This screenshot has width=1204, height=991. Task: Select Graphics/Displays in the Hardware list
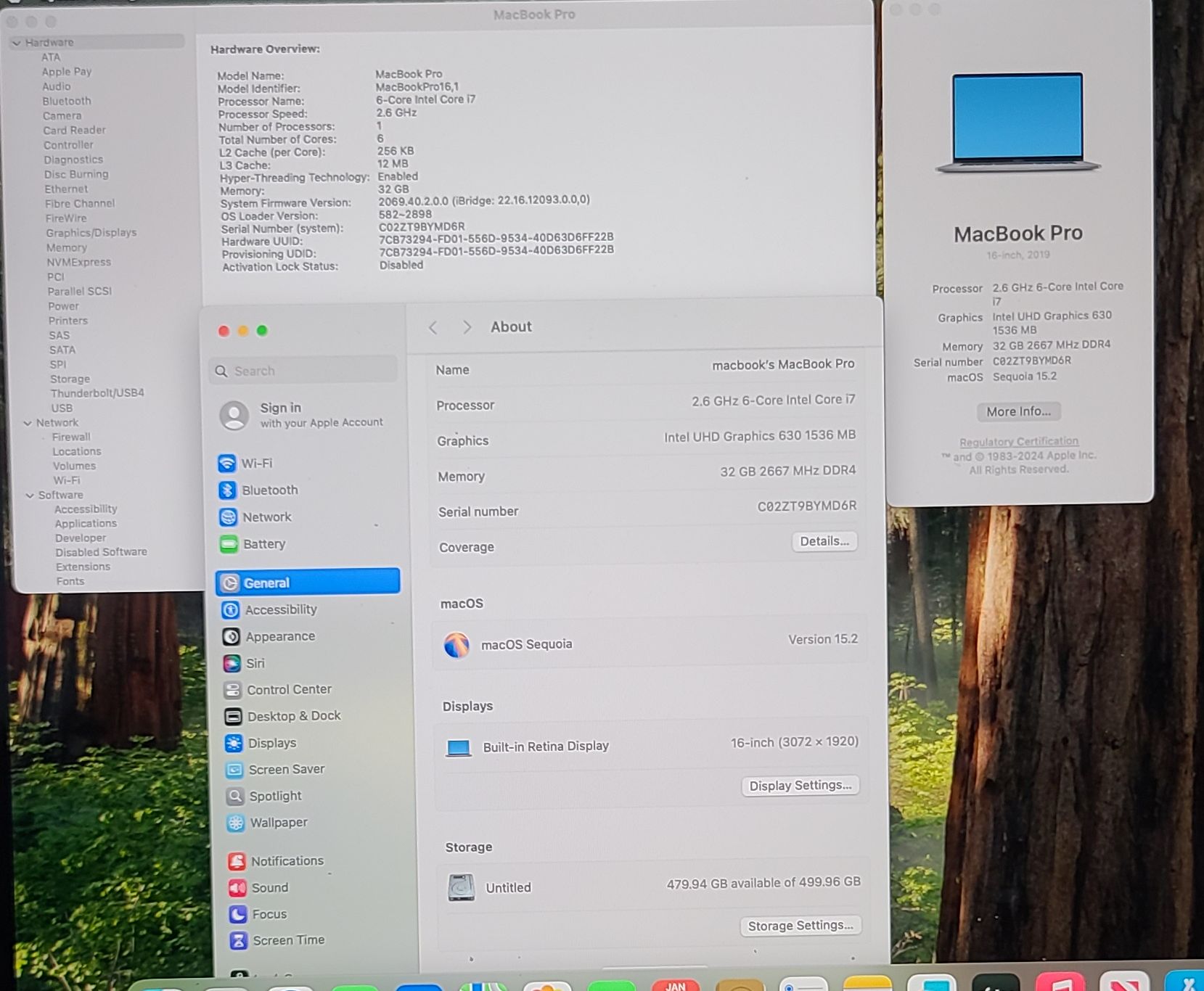point(91,233)
